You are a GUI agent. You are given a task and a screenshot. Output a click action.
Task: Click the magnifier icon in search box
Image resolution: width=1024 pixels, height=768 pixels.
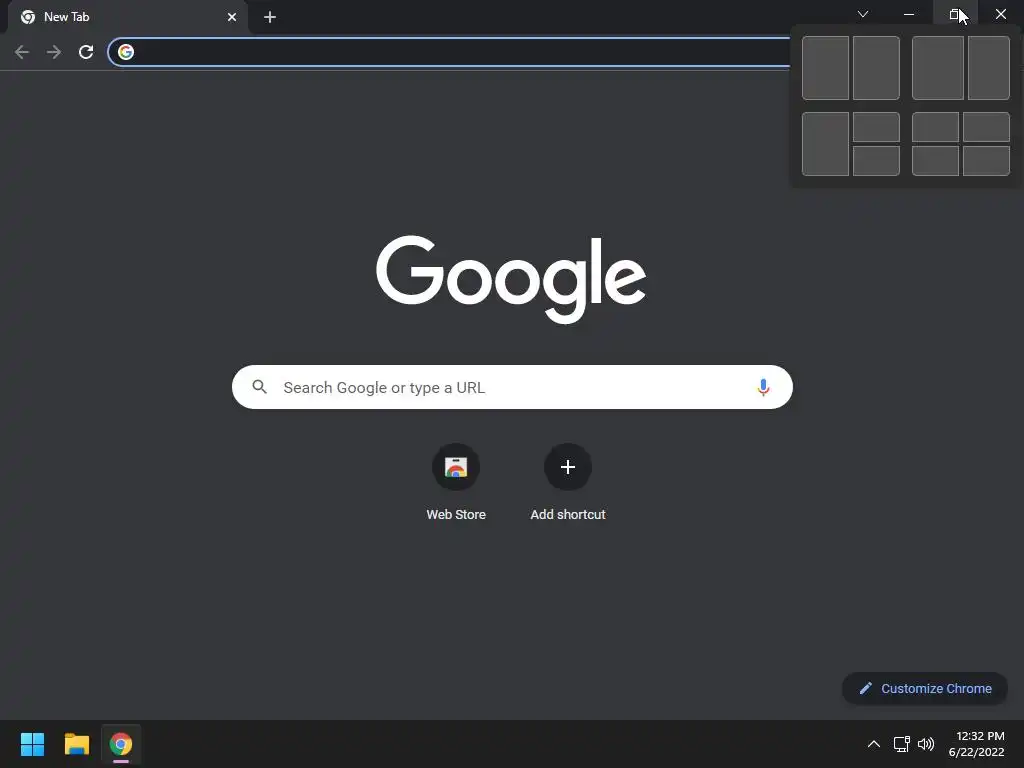point(260,387)
